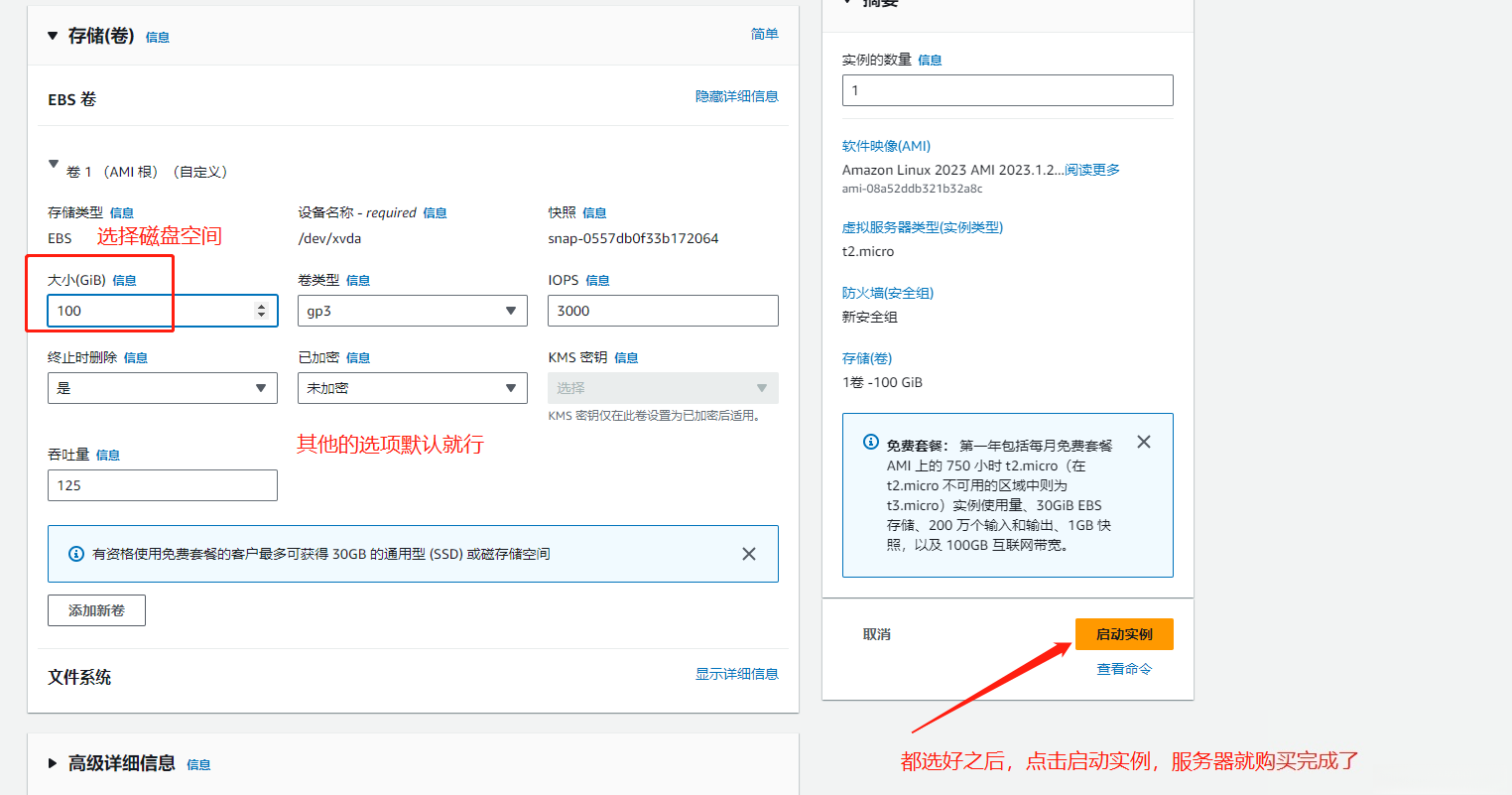Click the 添加新卷 button
Viewport: 1512px width, 795px height.
coord(96,610)
